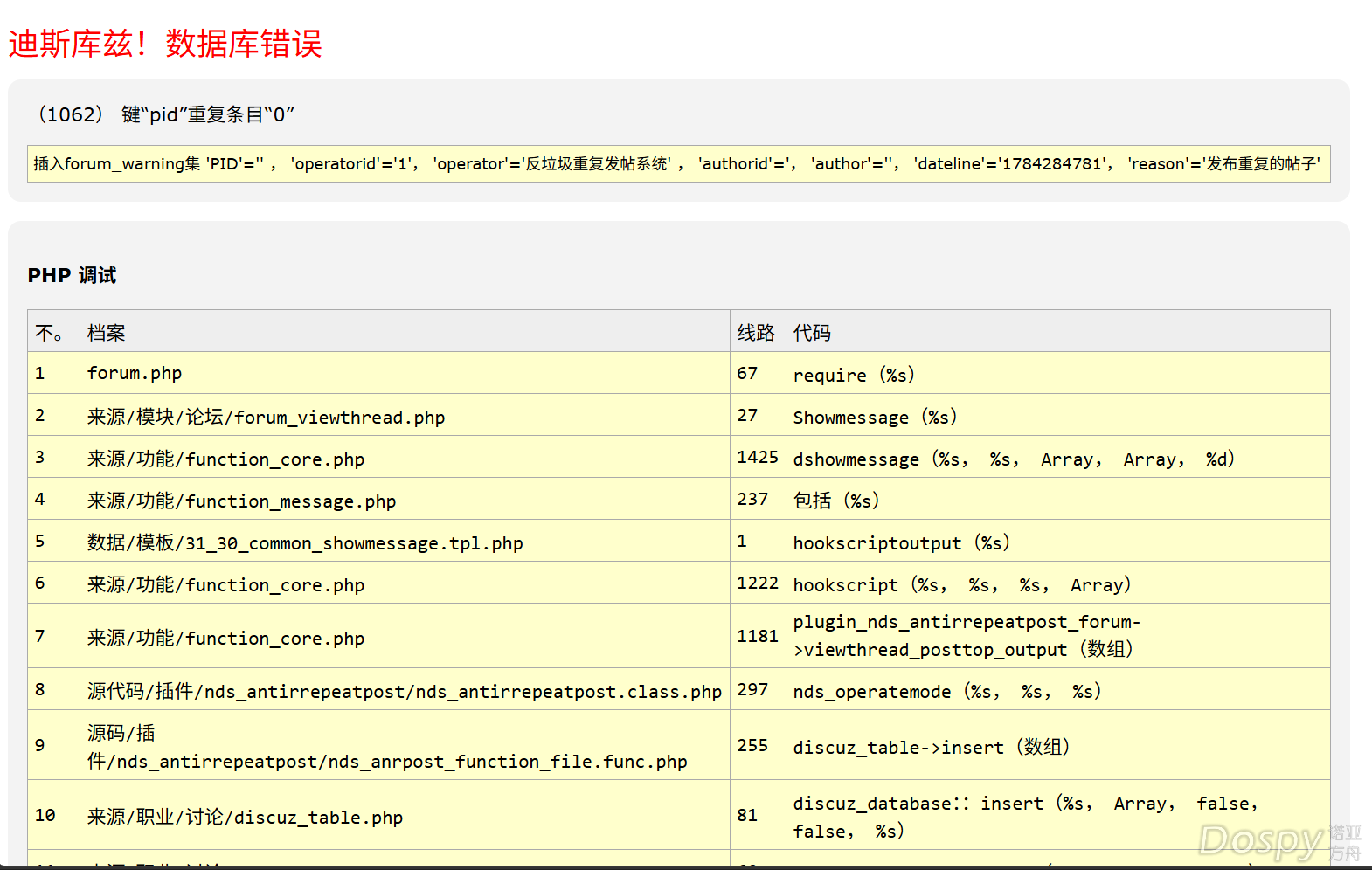Click row number 3 cell
Viewport: 1372px width, 870px height.
[54, 457]
